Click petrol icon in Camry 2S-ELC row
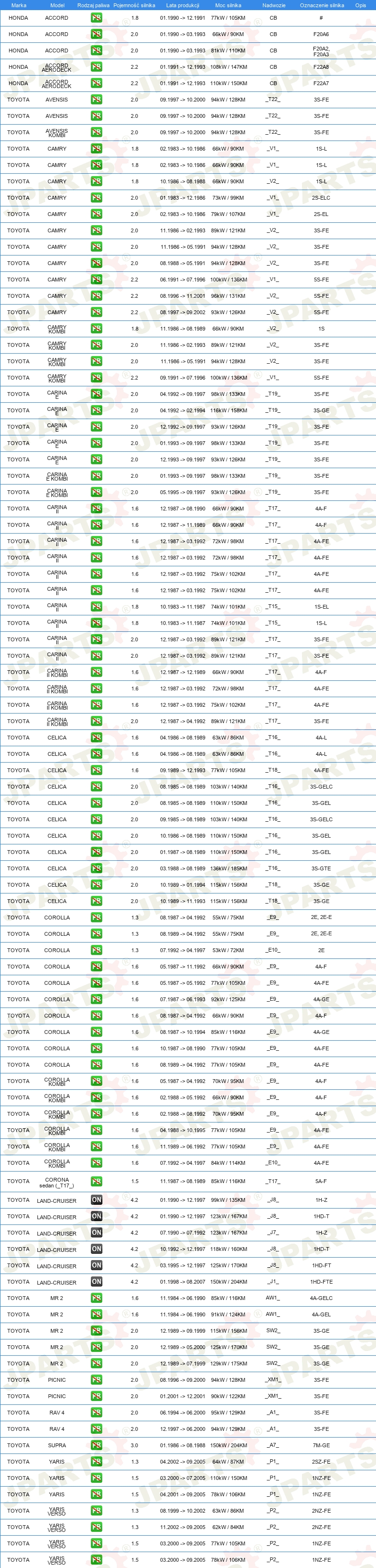The height and width of the screenshot is (1568, 376). coord(96,198)
